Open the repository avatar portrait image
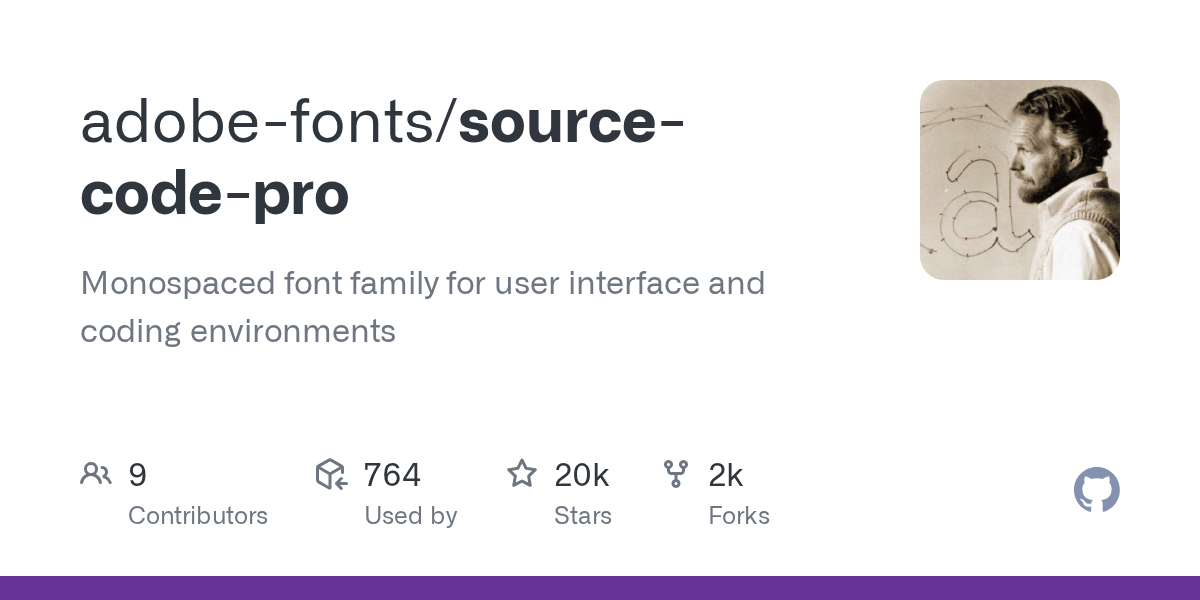 pos(1019,180)
